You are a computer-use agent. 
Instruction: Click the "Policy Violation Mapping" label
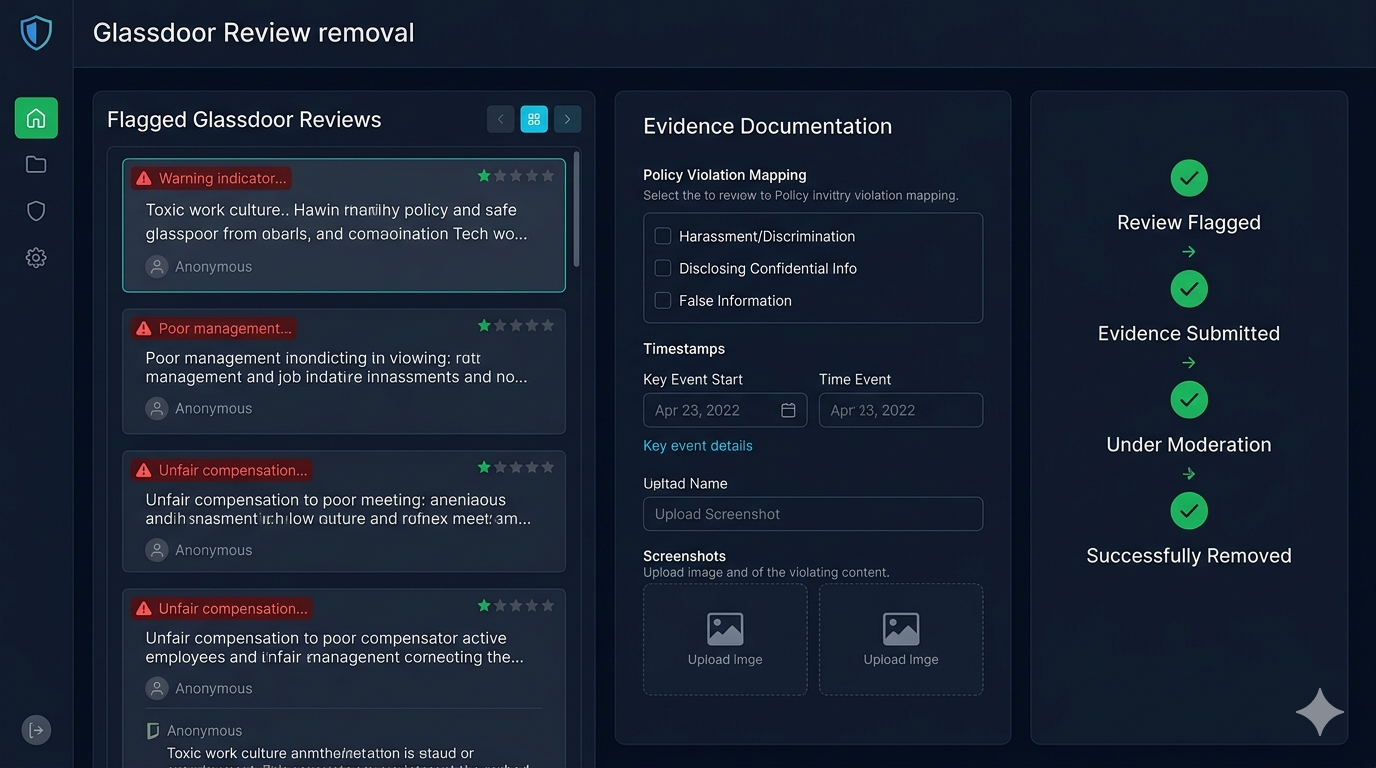(725, 175)
